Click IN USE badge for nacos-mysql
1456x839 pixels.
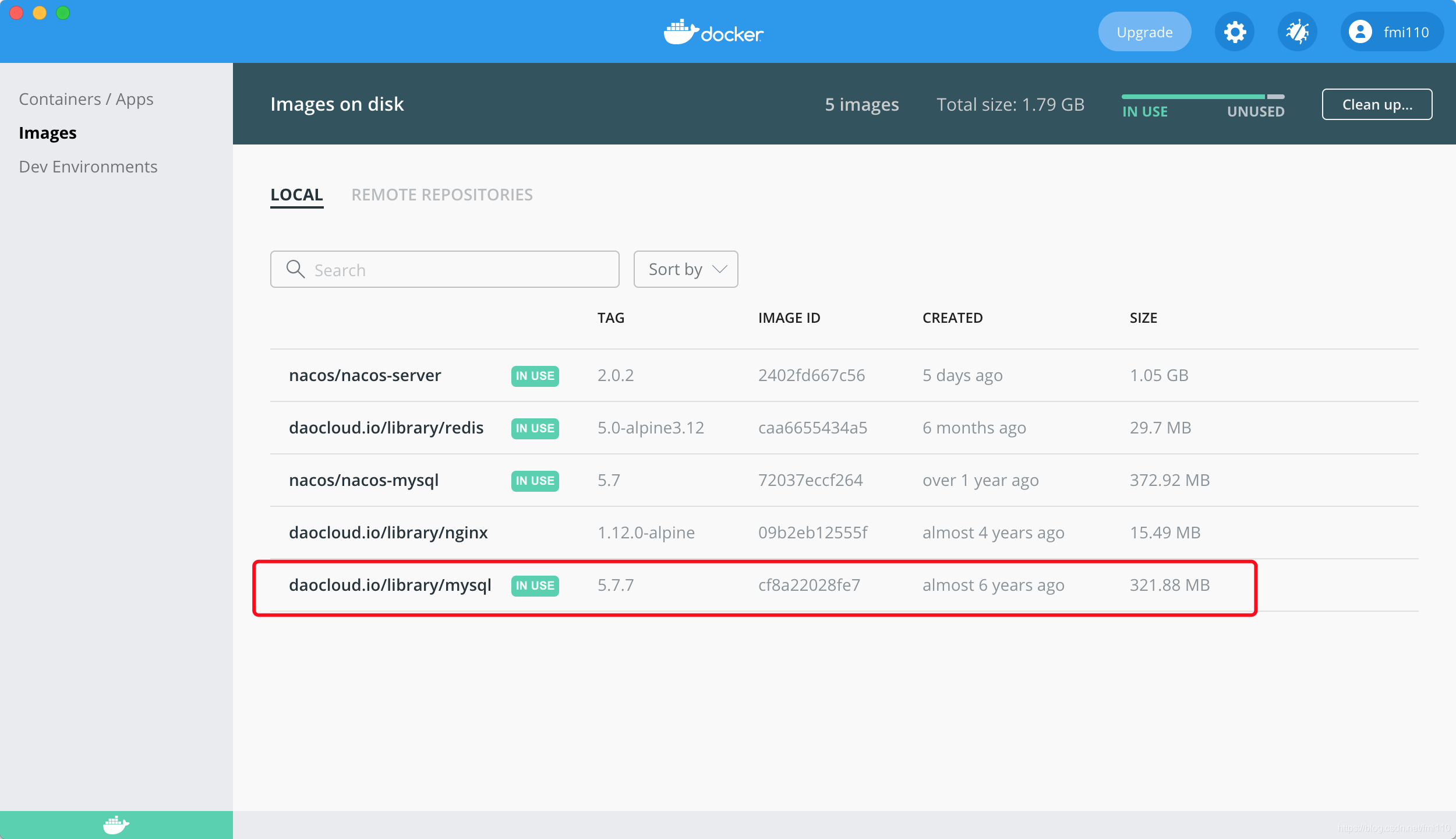[535, 481]
